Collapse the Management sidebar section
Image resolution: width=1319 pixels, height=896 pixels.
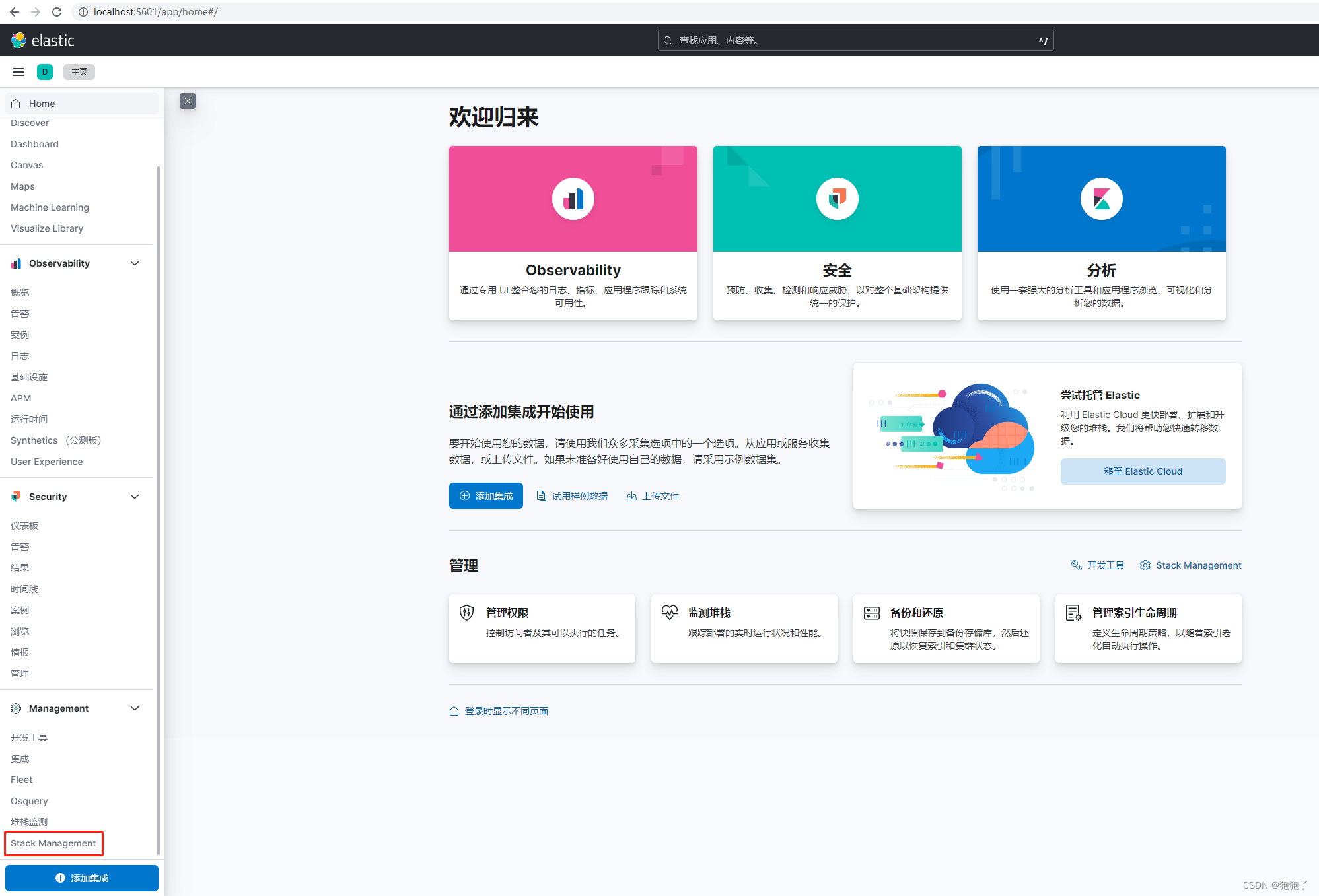coord(135,708)
